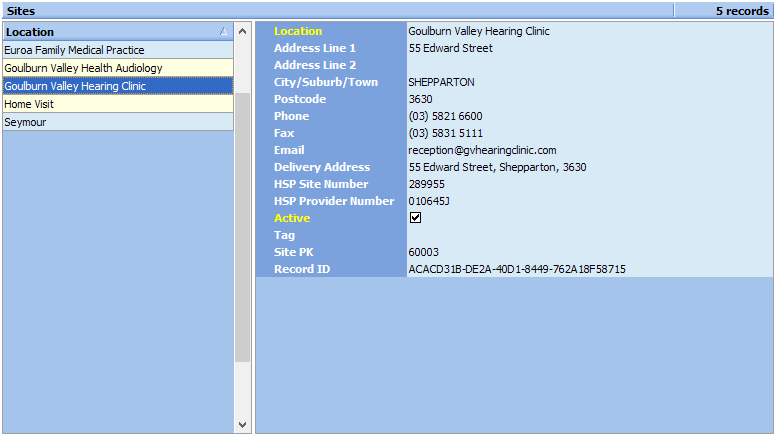Select the HSP Site Number field
The height and width of the screenshot is (436, 776).
point(589,184)
